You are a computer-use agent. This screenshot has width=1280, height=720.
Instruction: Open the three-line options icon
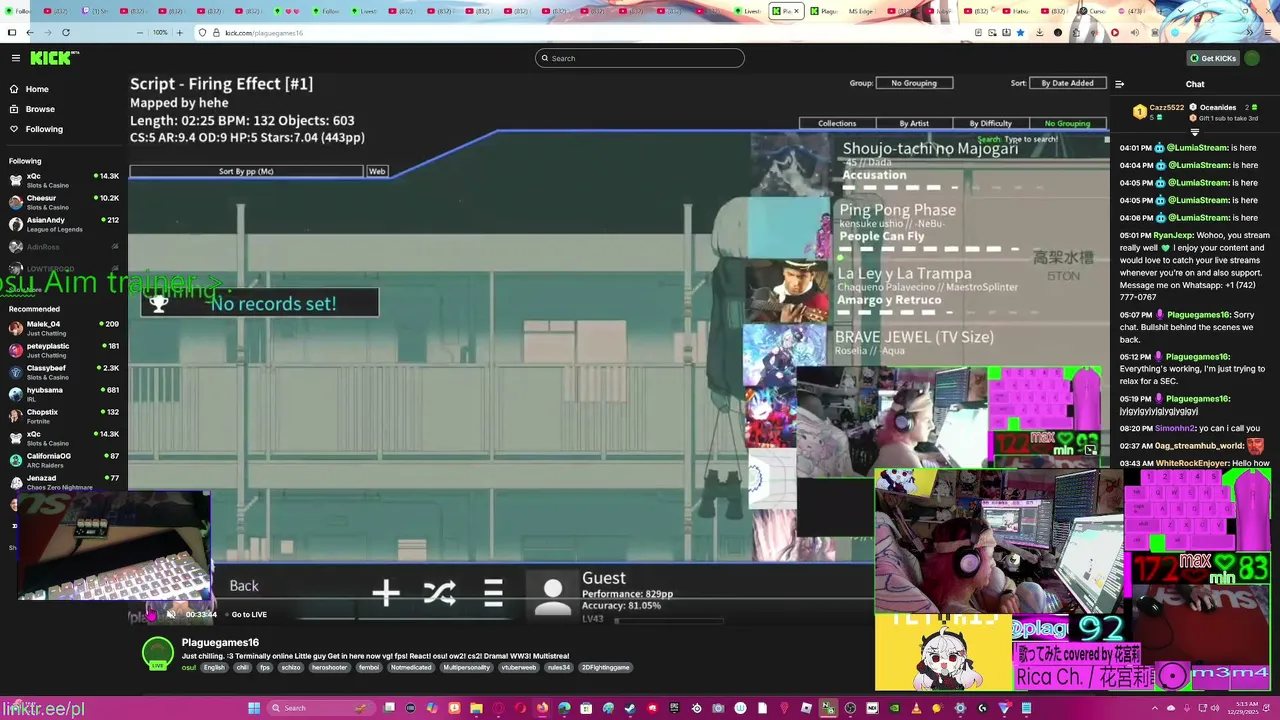tap(493, 594)
